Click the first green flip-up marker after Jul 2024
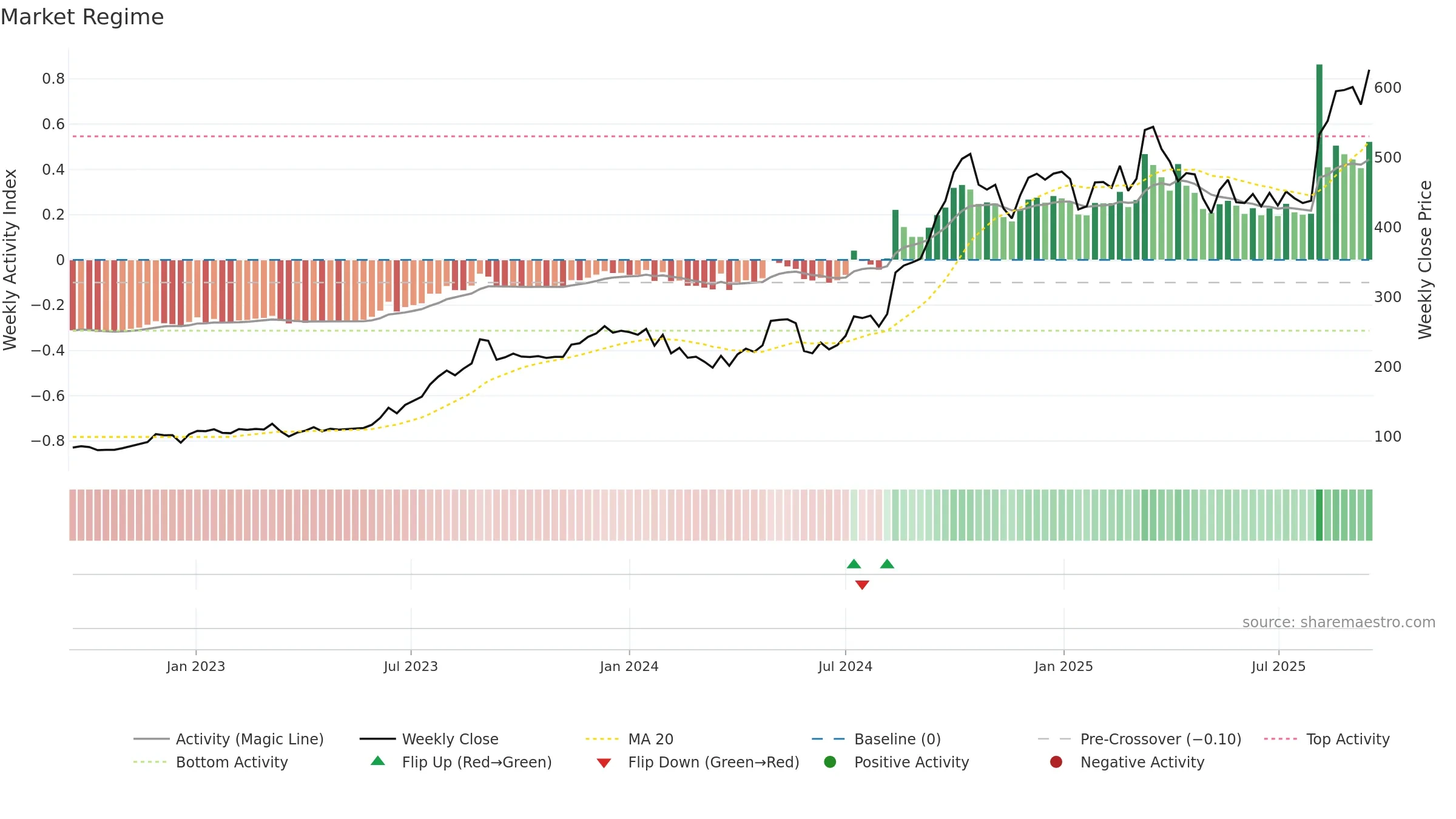 coord(854,564)
